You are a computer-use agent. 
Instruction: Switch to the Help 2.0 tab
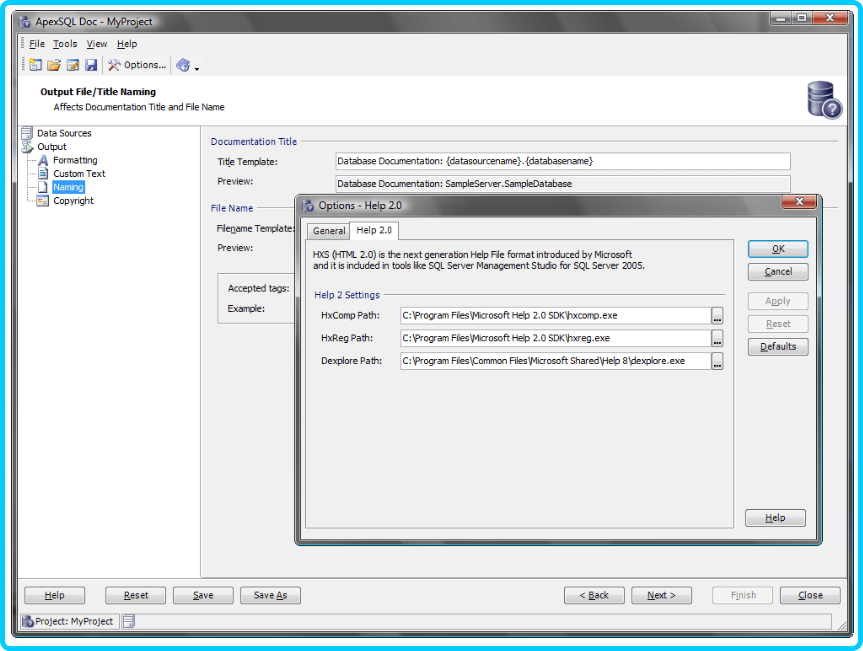tap(374, 230)
